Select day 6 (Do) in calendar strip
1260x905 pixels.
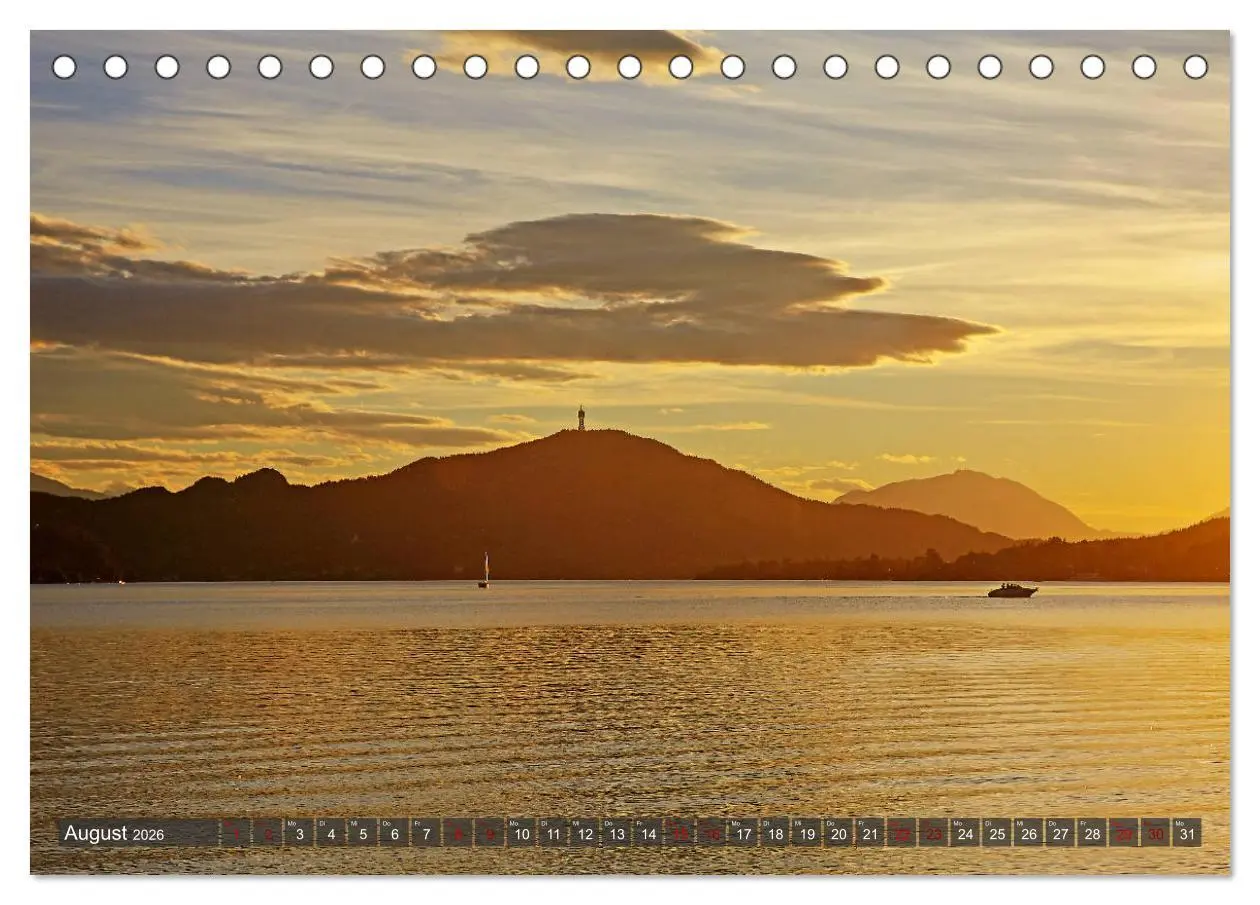pos(395,833)
